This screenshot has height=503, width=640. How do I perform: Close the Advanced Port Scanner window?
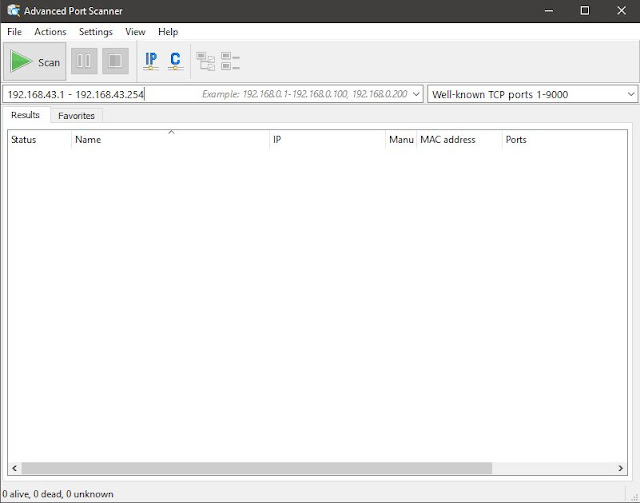621,11
